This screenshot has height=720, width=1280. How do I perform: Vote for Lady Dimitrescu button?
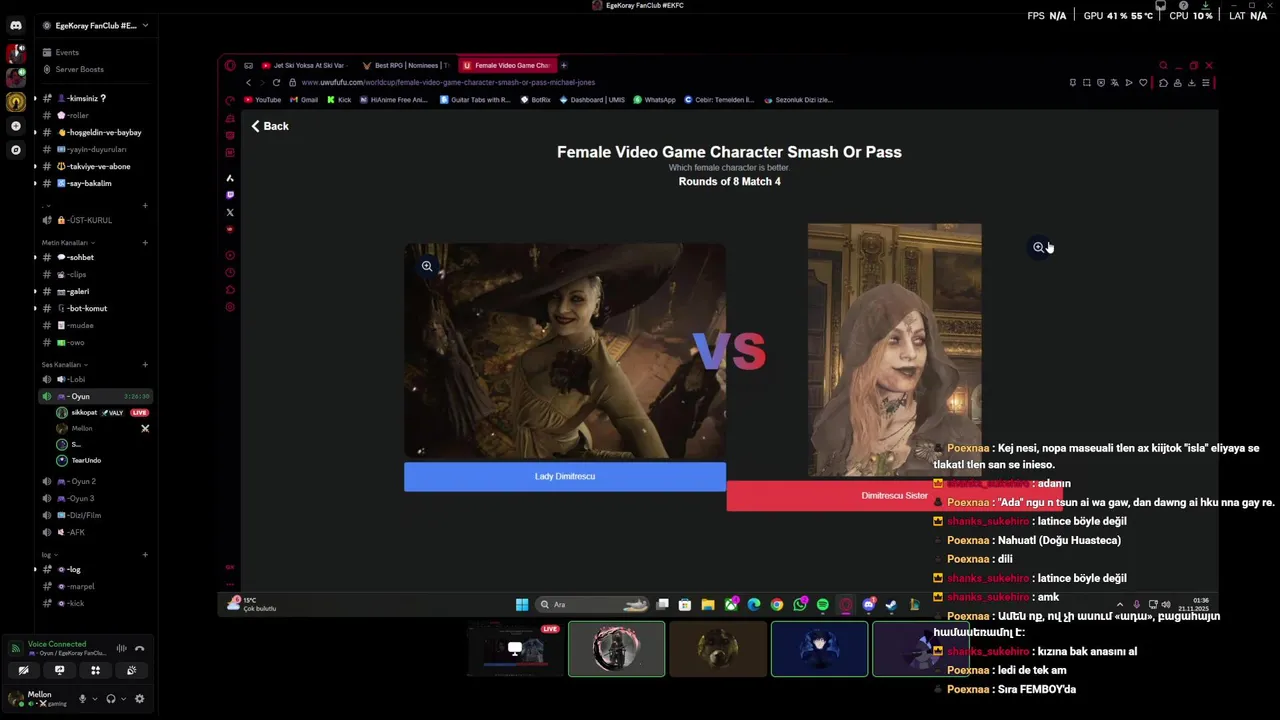tap(565, 476)
